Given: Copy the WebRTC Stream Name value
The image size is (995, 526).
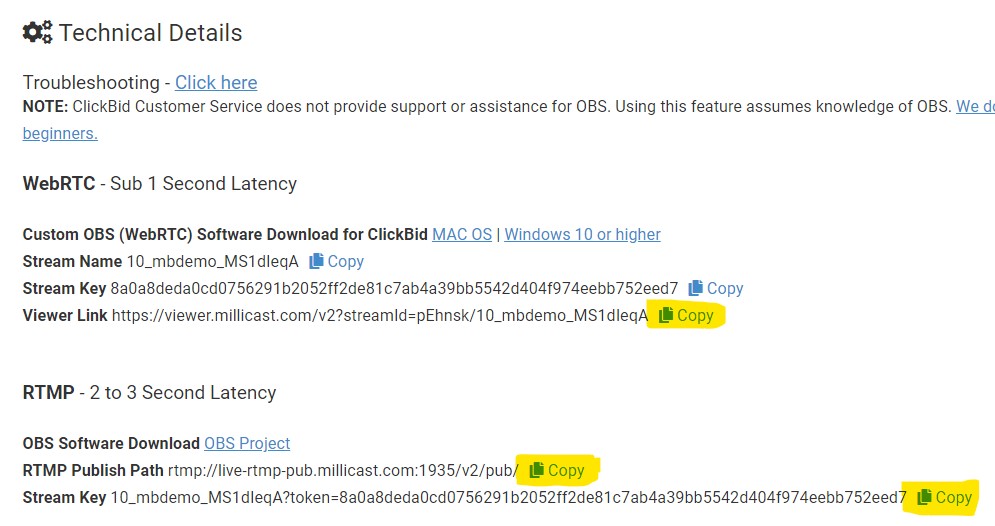Looking at the screenshot, I should click(x=336, y=261).
